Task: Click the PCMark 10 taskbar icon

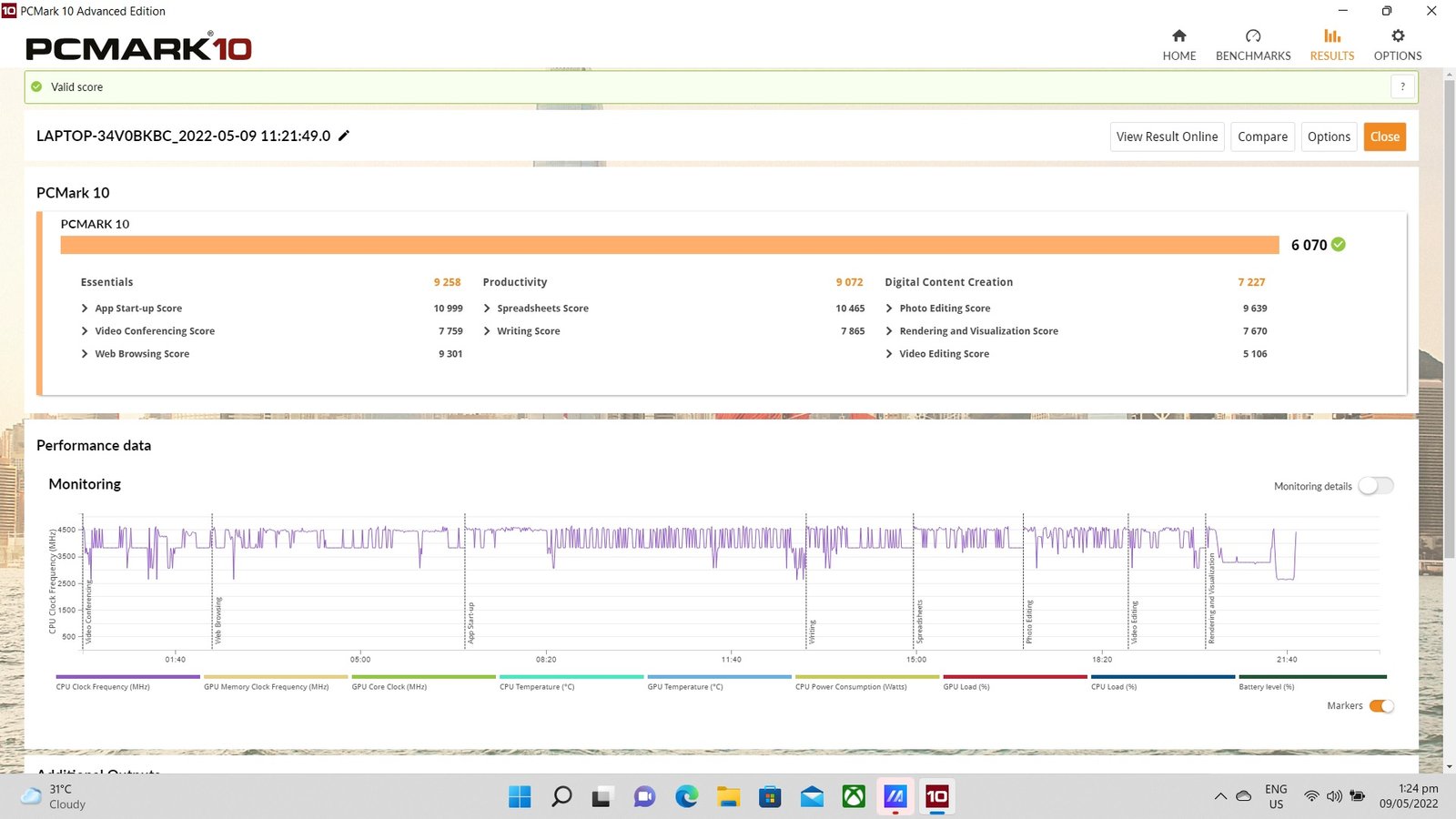Action: pyautogui.click(x=936, y=797)
